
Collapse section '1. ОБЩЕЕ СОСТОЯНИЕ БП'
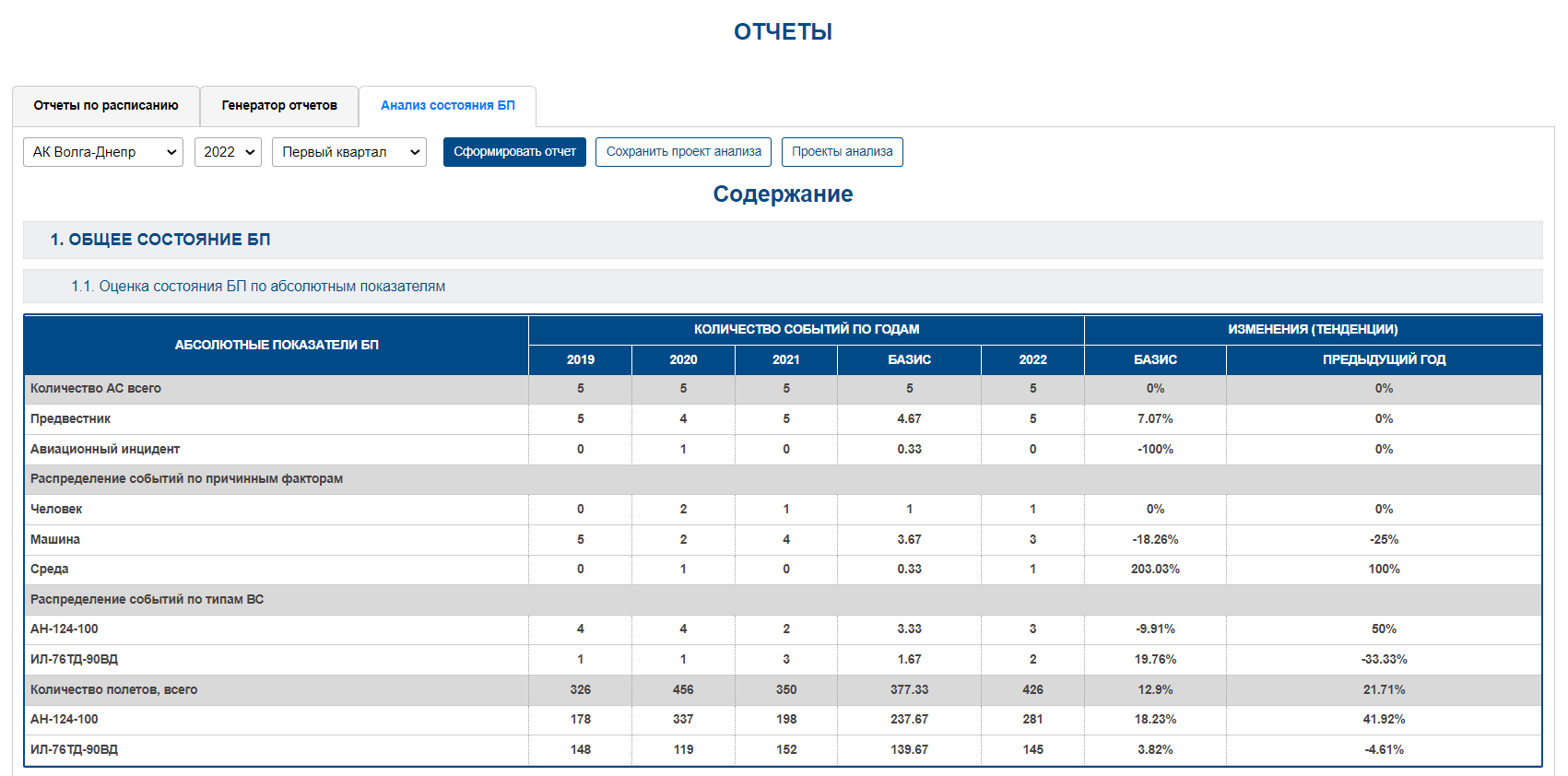click(x=783, y=240)
